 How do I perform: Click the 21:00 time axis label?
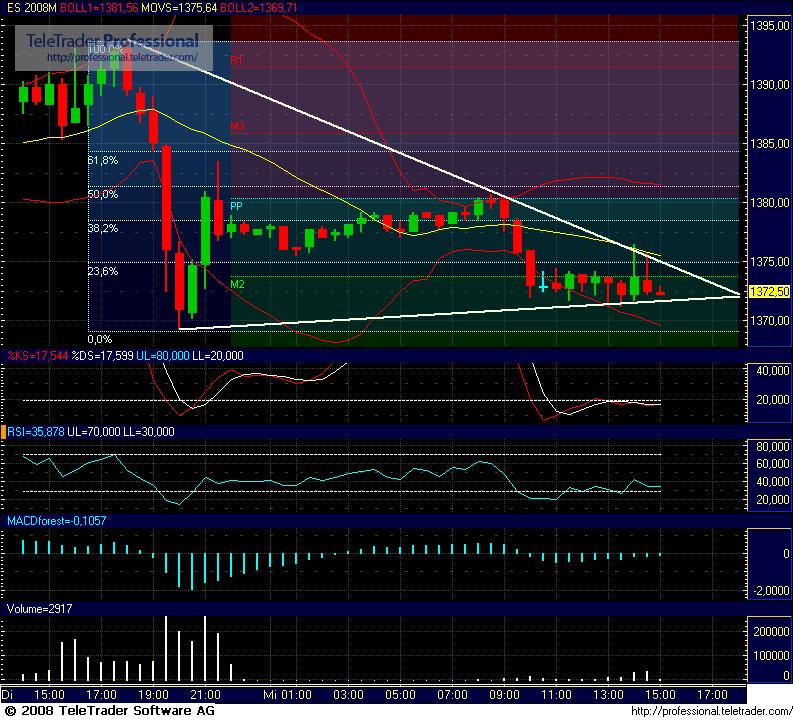(205, 695)
